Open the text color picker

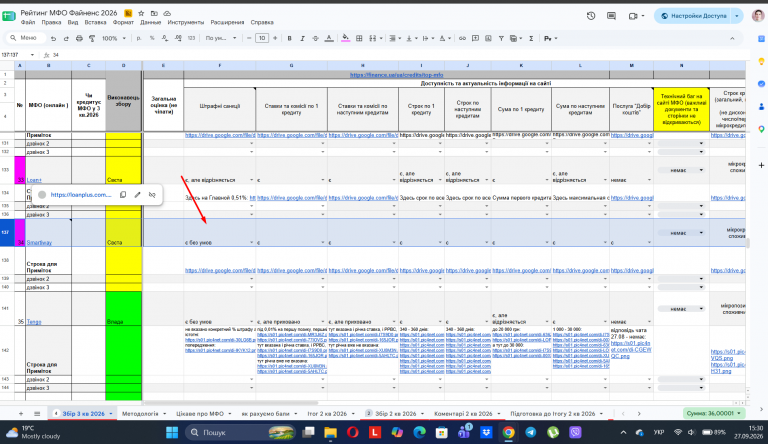(329, 38)
